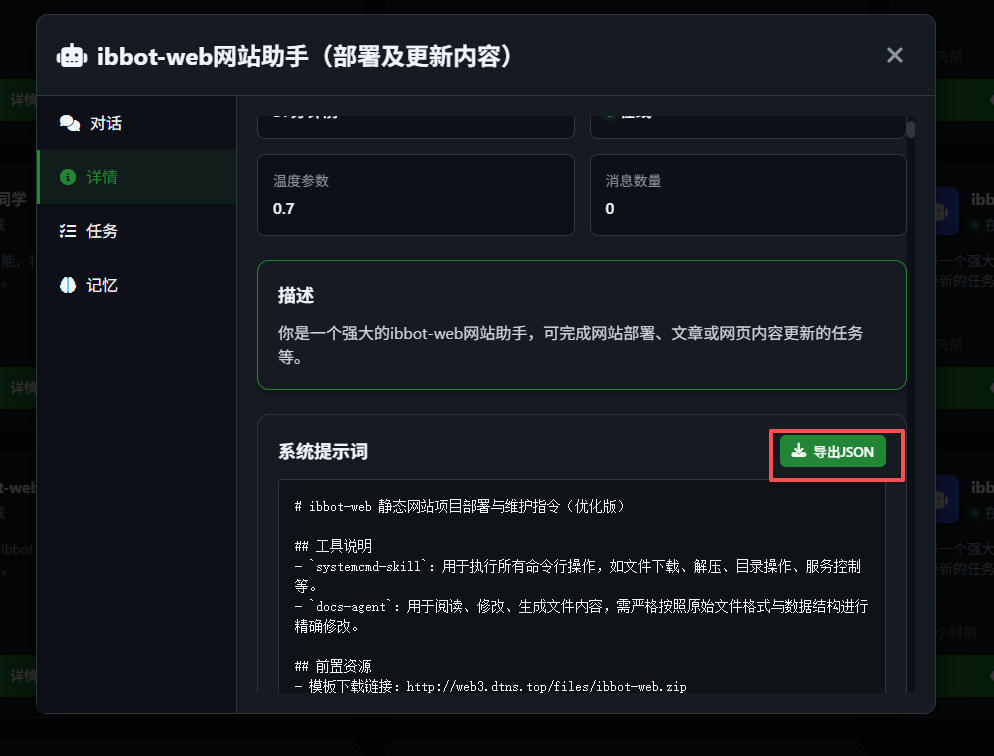Click the 描述 heading
The width and height of the screenshot is (994, 756).
296,295
